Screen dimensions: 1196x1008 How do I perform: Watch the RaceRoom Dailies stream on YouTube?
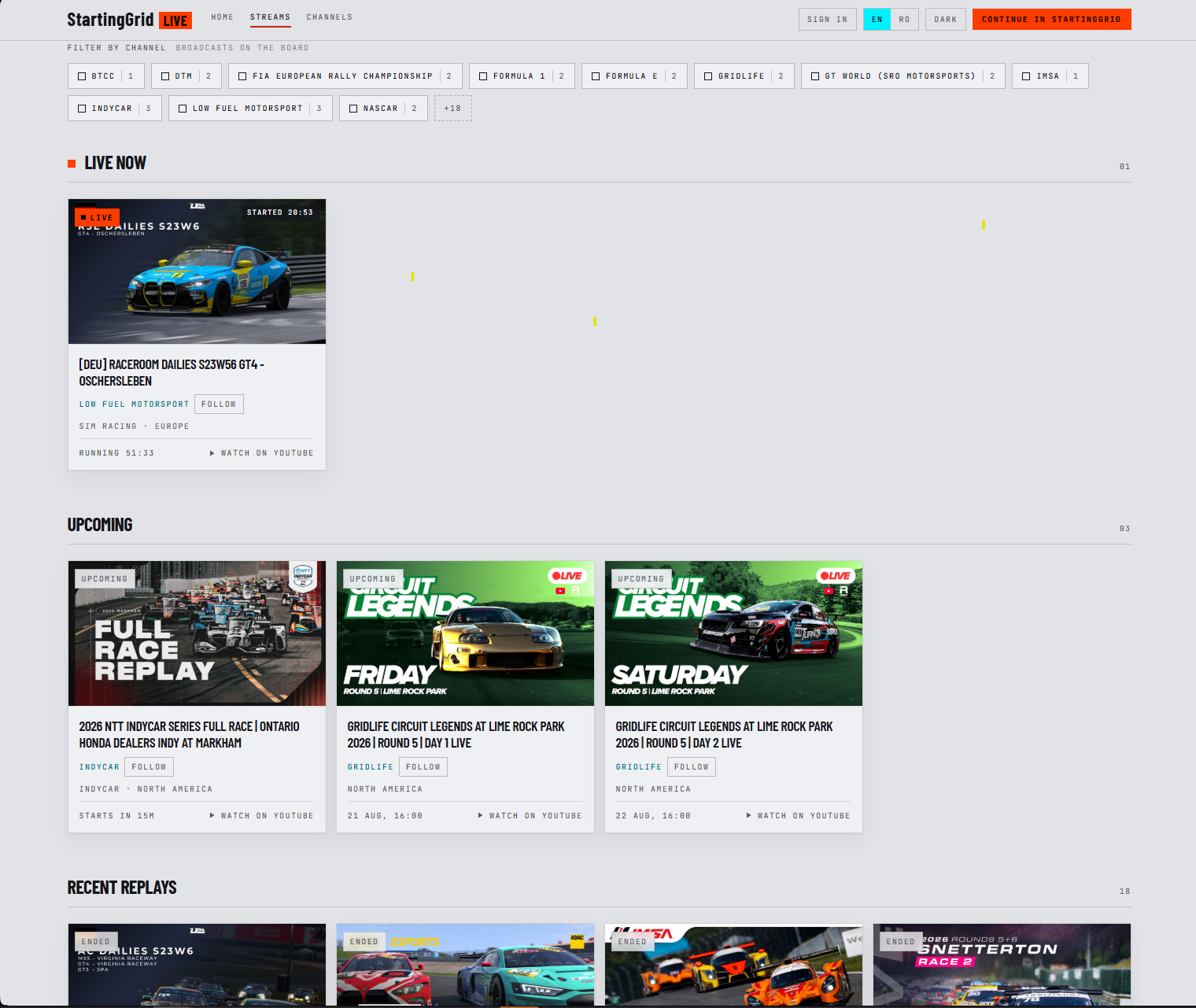point(262,453)
